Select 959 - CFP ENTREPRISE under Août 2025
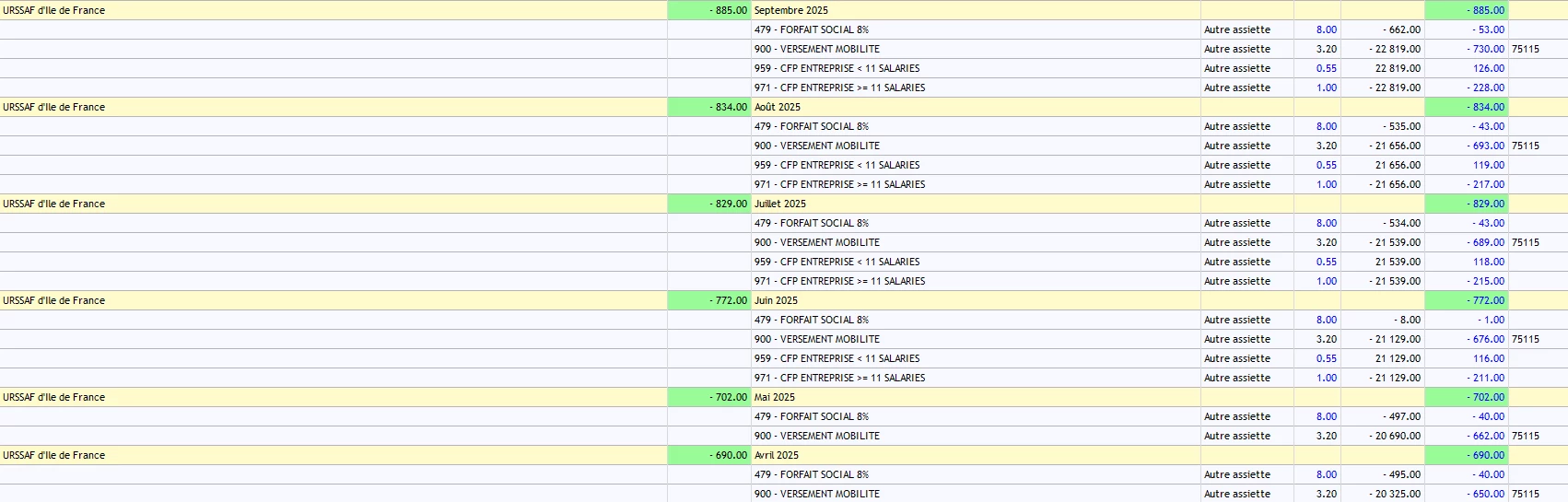This screenshot has height=502, width=1568. pyautogui.click(x=976, y=165)
